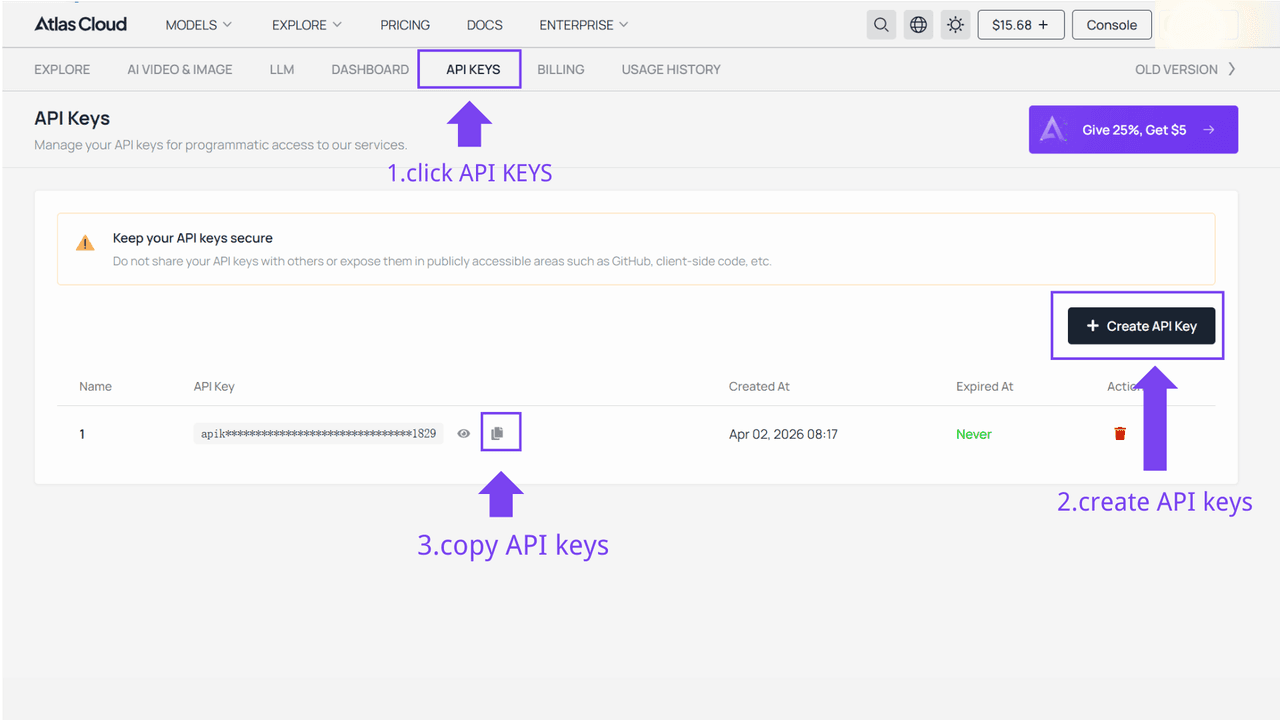
Task: Click the search magnifier icon
Action: click(x=881, y=25)
